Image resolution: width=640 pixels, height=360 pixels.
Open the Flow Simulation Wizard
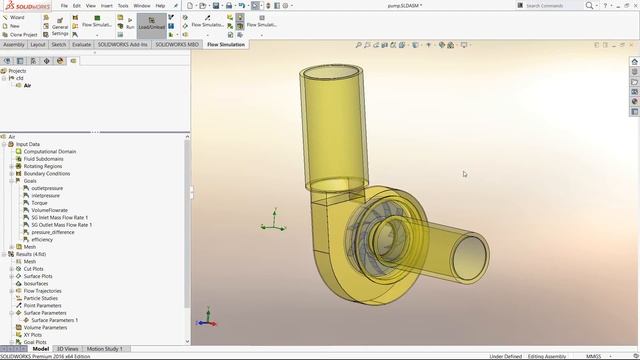(x=14, y=18)
